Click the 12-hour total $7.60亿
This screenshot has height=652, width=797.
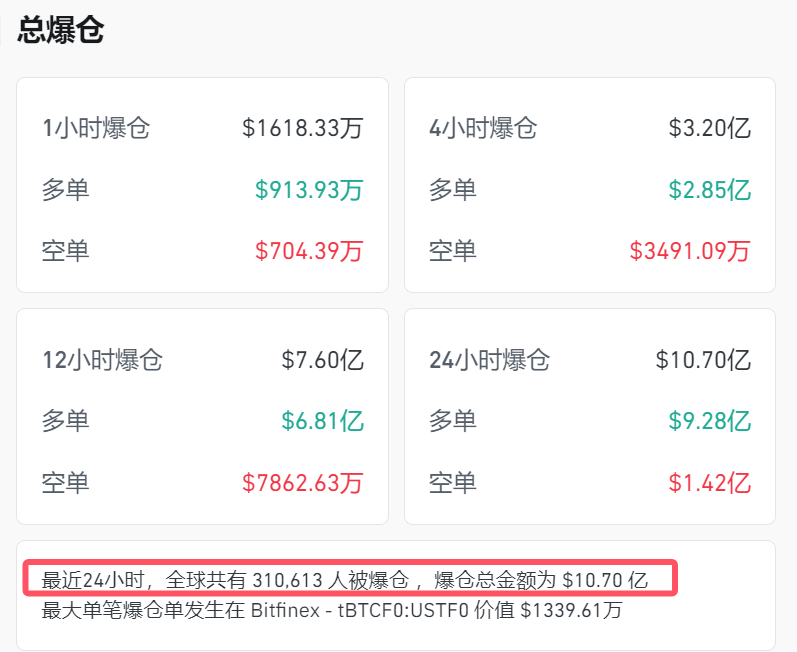click(322, 359)
